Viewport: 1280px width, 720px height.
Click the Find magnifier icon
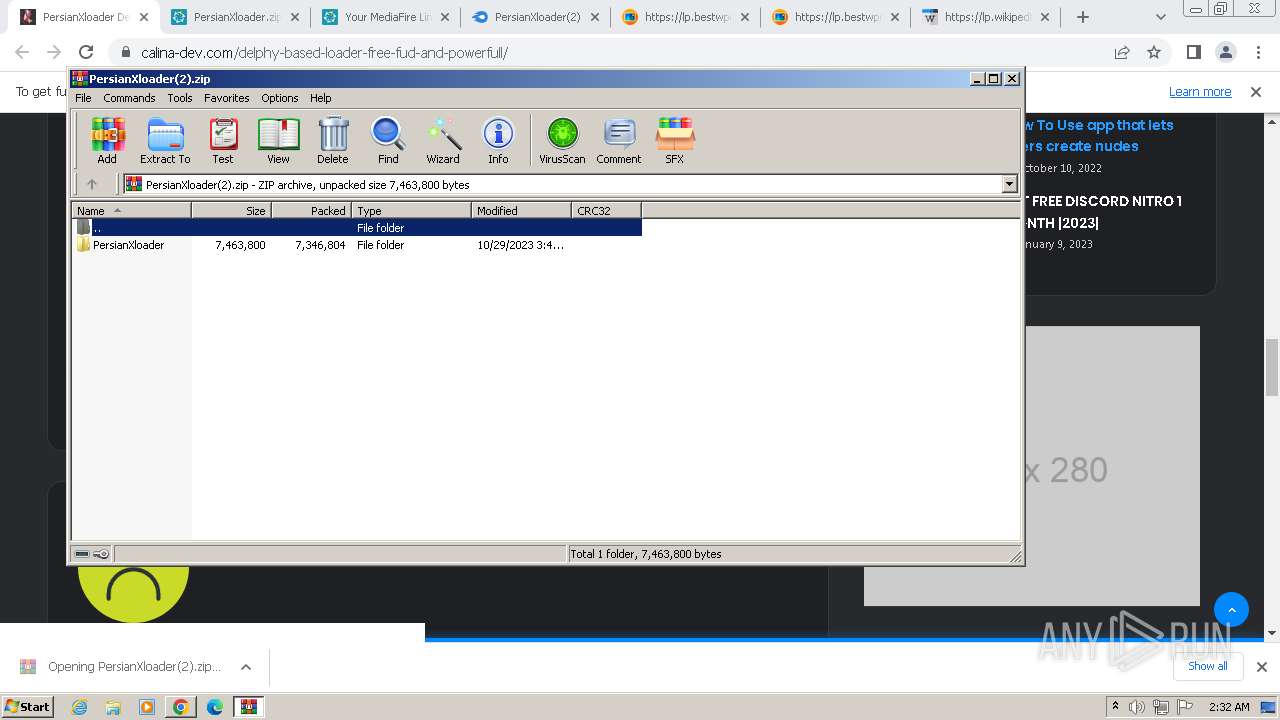[388, 140]
